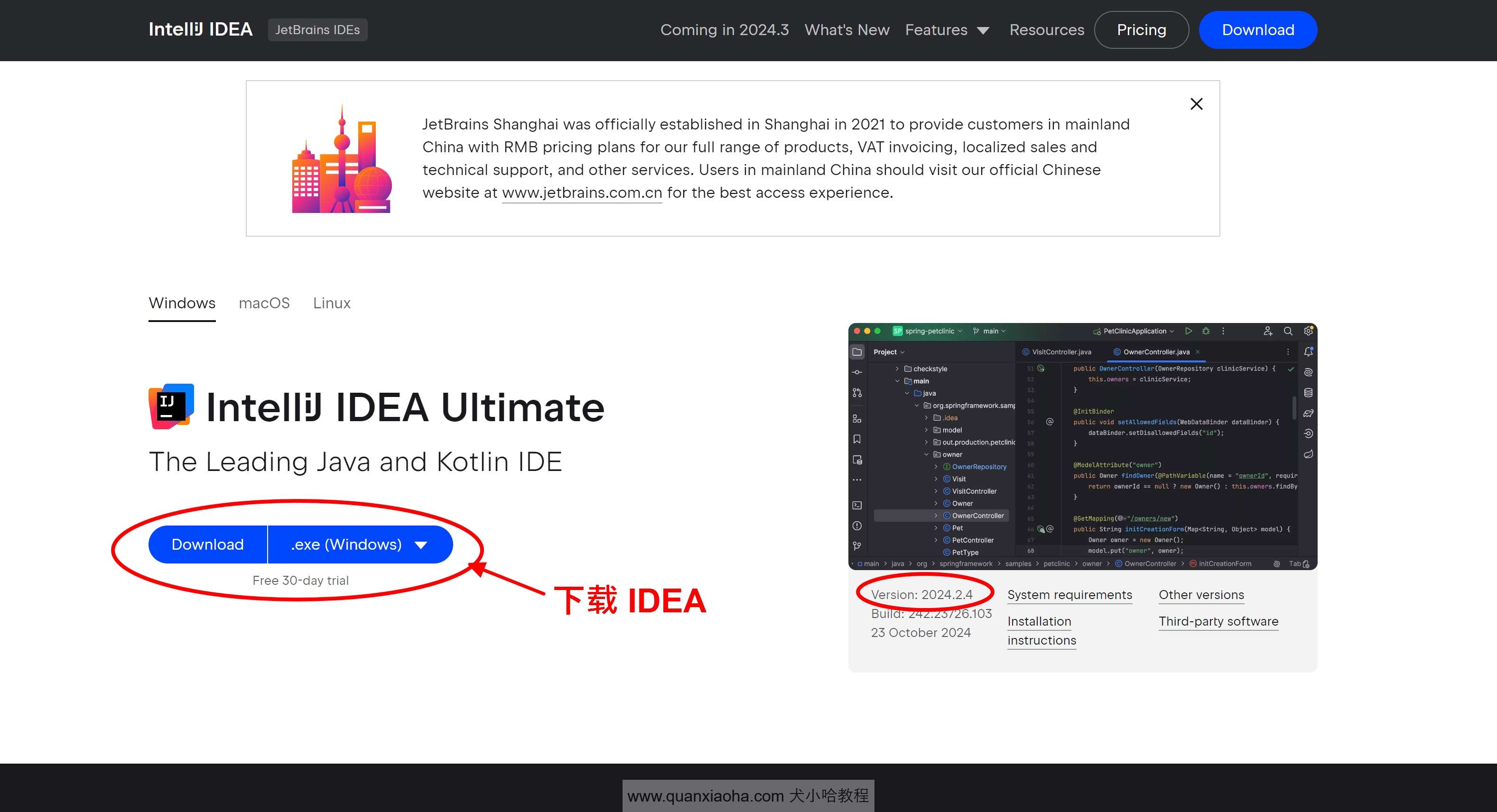The width and height of the screenshot is (1497, 812).
Task: Switch to the Linux tab
Action: 332,303
